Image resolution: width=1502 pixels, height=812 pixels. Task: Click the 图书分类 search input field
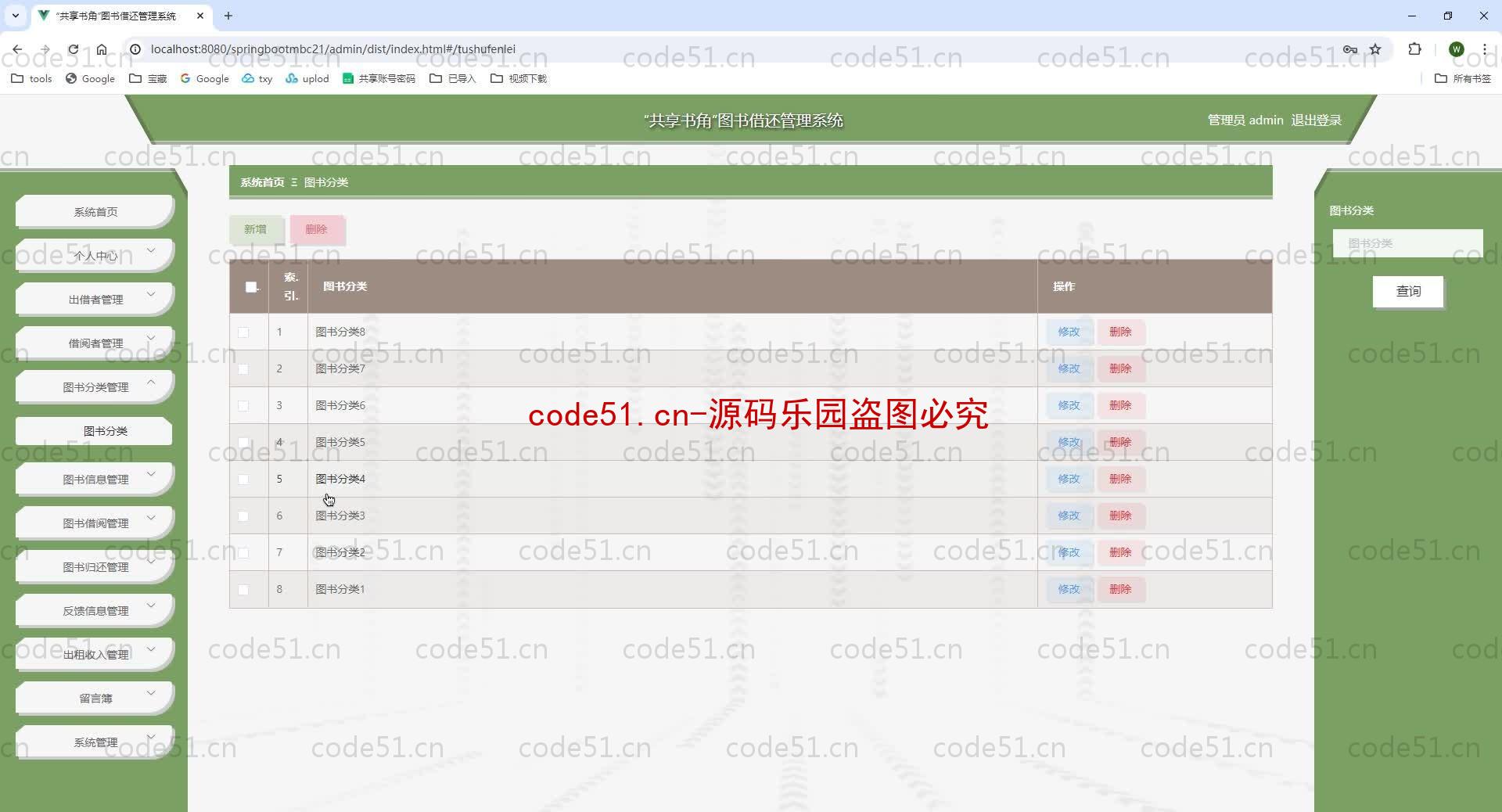[x=1407, y=243]
